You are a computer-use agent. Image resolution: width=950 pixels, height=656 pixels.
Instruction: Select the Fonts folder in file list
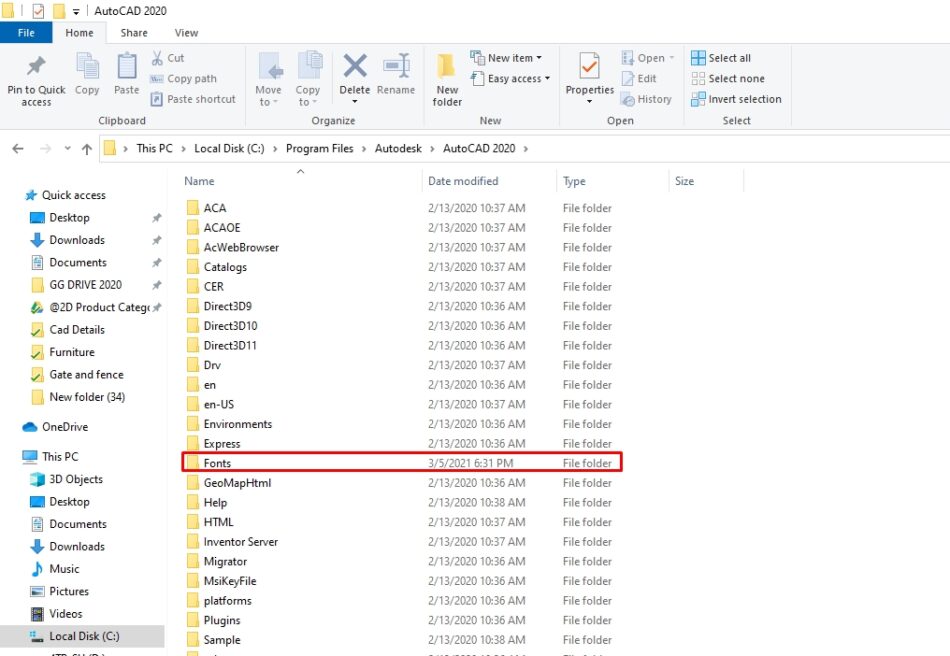(217, 463)
